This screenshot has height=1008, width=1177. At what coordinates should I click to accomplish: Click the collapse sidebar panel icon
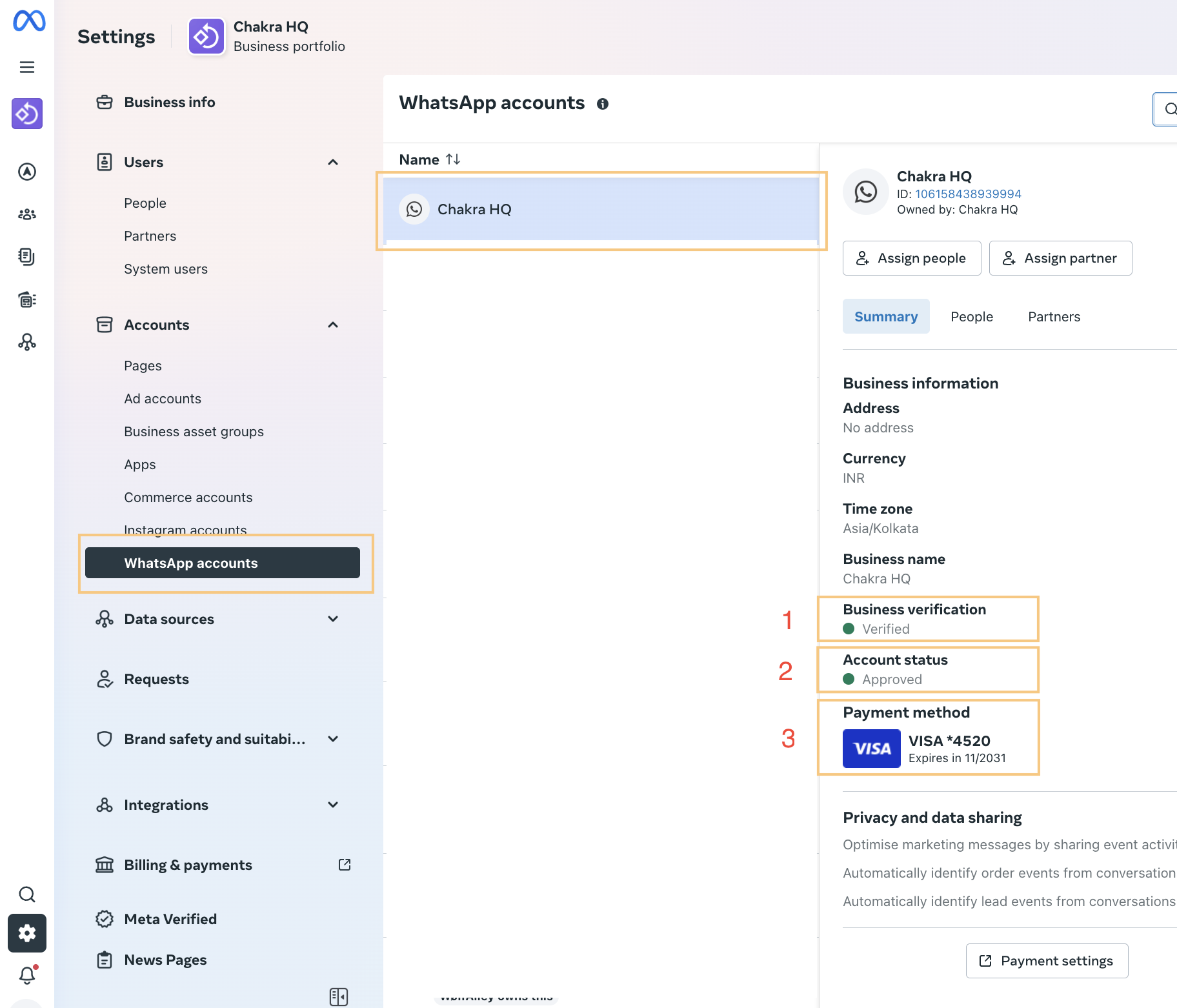click(339, 996)
